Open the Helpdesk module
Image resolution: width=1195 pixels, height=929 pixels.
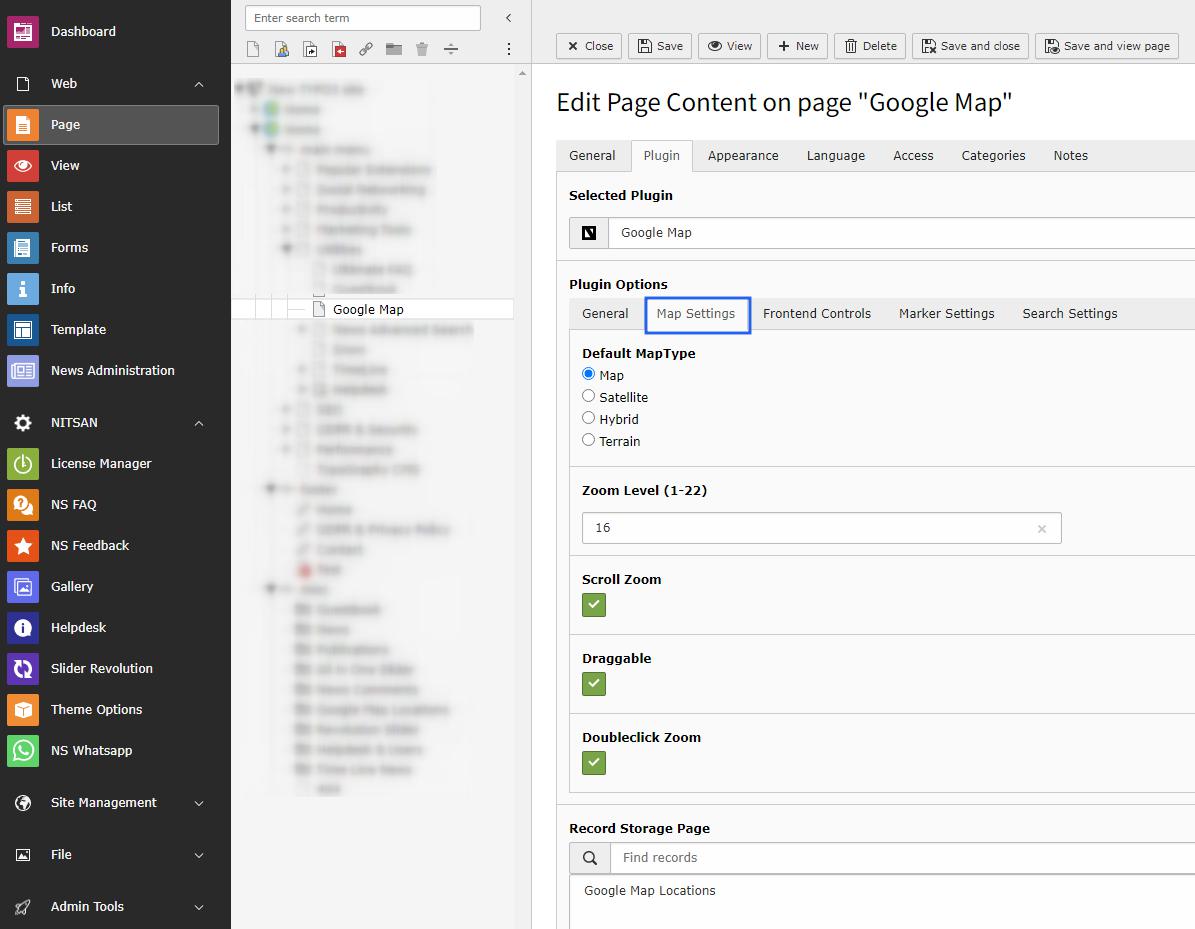tap(111, 628)
